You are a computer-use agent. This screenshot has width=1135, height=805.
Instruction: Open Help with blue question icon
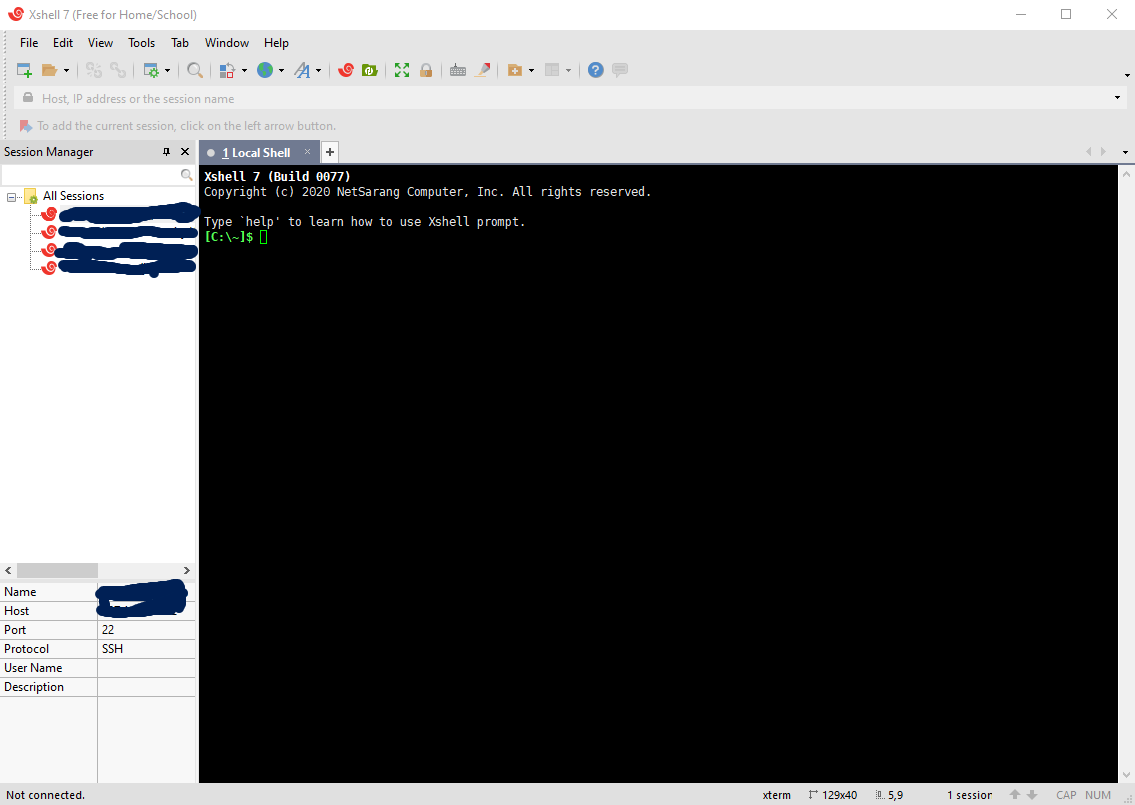coord(595,70)
